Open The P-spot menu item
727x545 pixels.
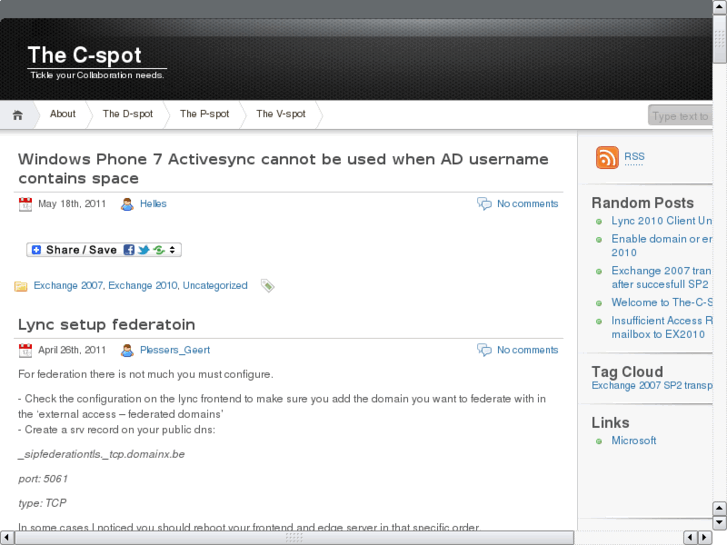pyautogui.click(x=204, y=114)
